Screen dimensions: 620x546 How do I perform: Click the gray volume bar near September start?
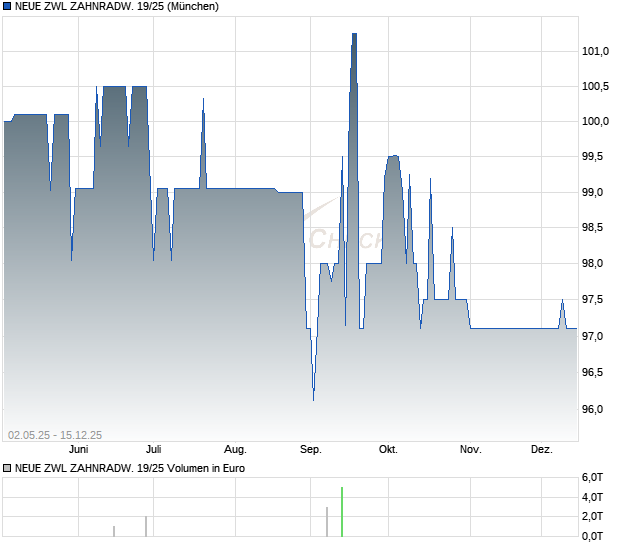pos(327,522)
